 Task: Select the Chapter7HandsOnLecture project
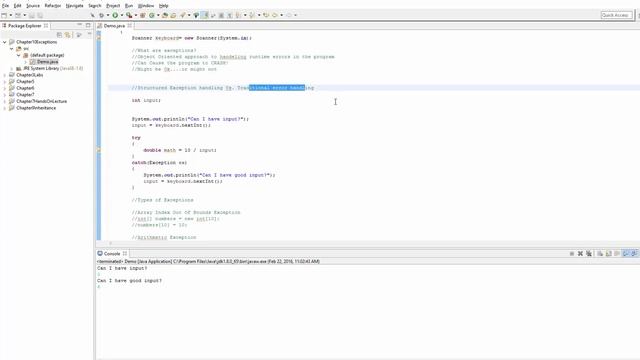click(42, 101)
